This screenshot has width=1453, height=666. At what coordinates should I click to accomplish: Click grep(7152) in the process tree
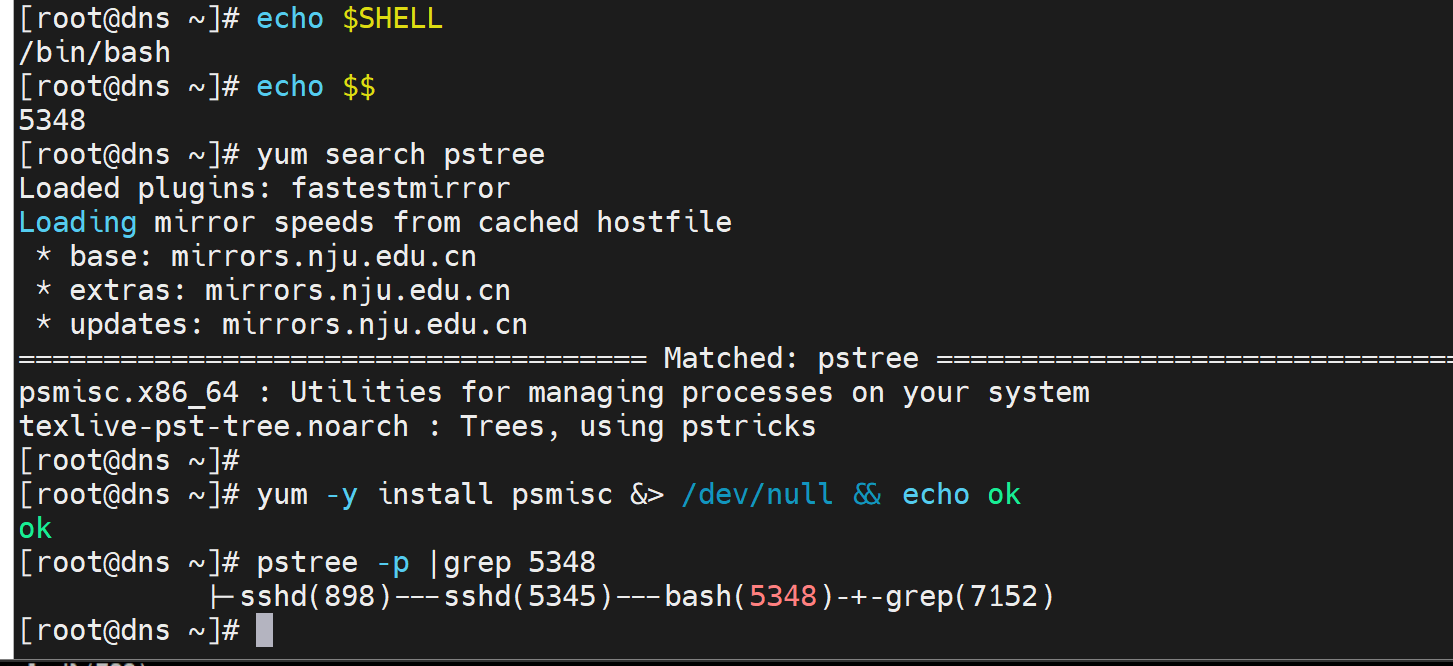970,597
